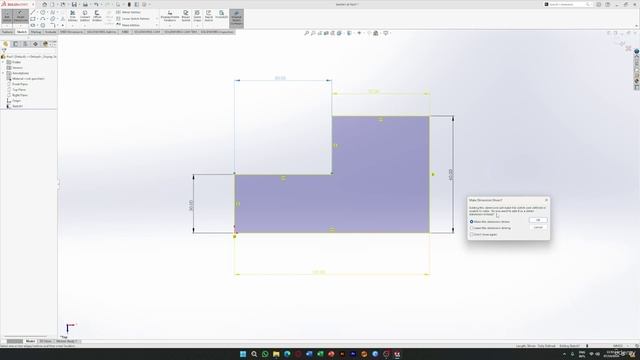Open Linear Sketch Pattern dropdown arrow
The image size is (640, 360).
point(157,18)
